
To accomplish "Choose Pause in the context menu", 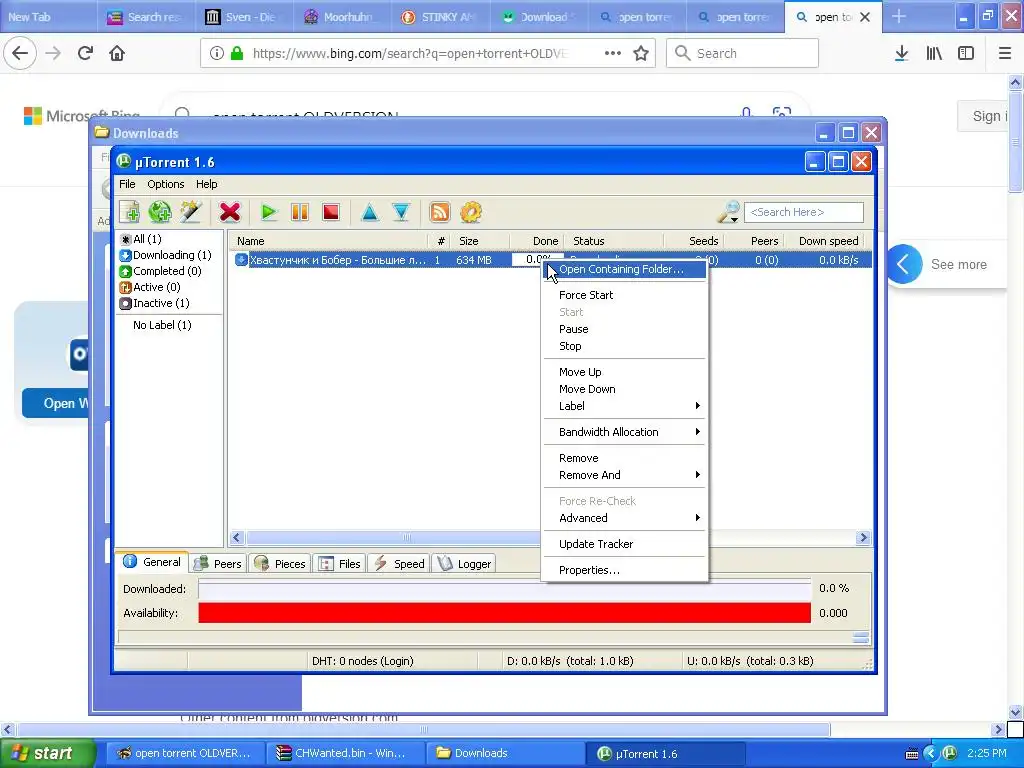I will [625, 329].
